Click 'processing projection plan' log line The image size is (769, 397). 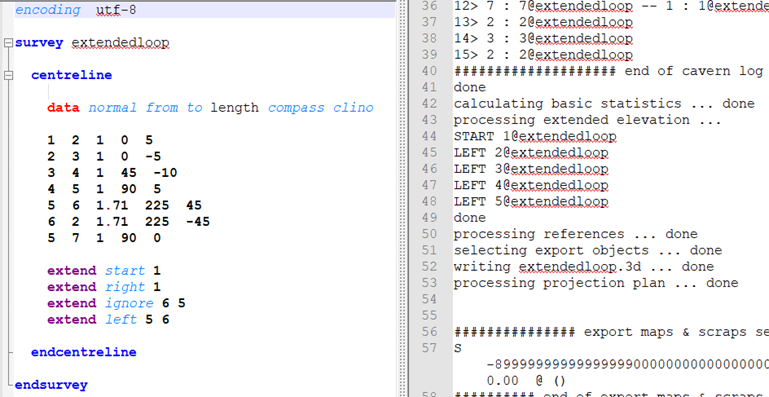tap(596, 283)
